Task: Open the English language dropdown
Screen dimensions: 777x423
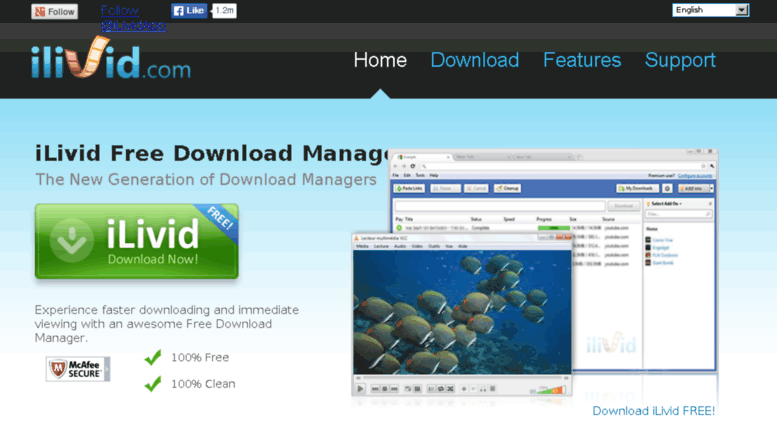Action: [710, 10]
